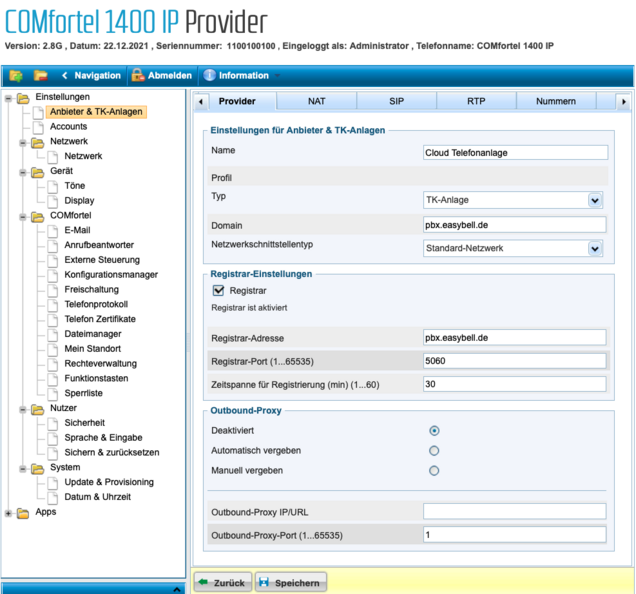Image resolution: width=636 pixels, height=594 pixels.
Task: Click the Speichern button
Action: pos(291,582)
